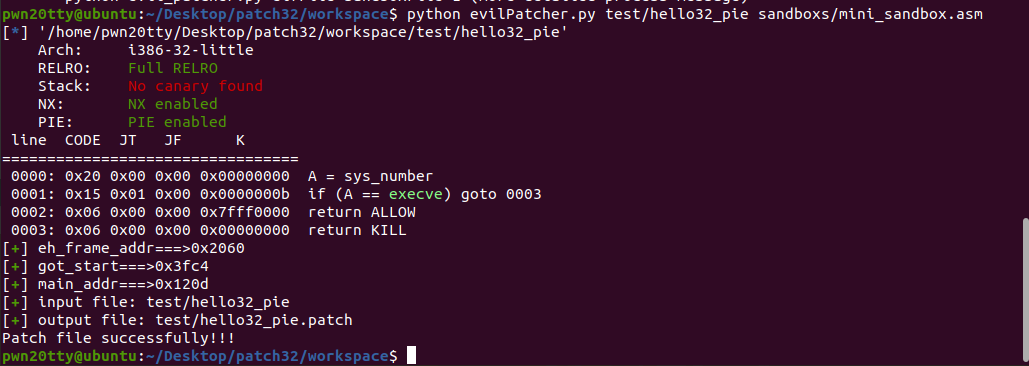Click the 'NX enabled' status text
Viewport: 1029px width, 366px height.
tap(173, 104)
